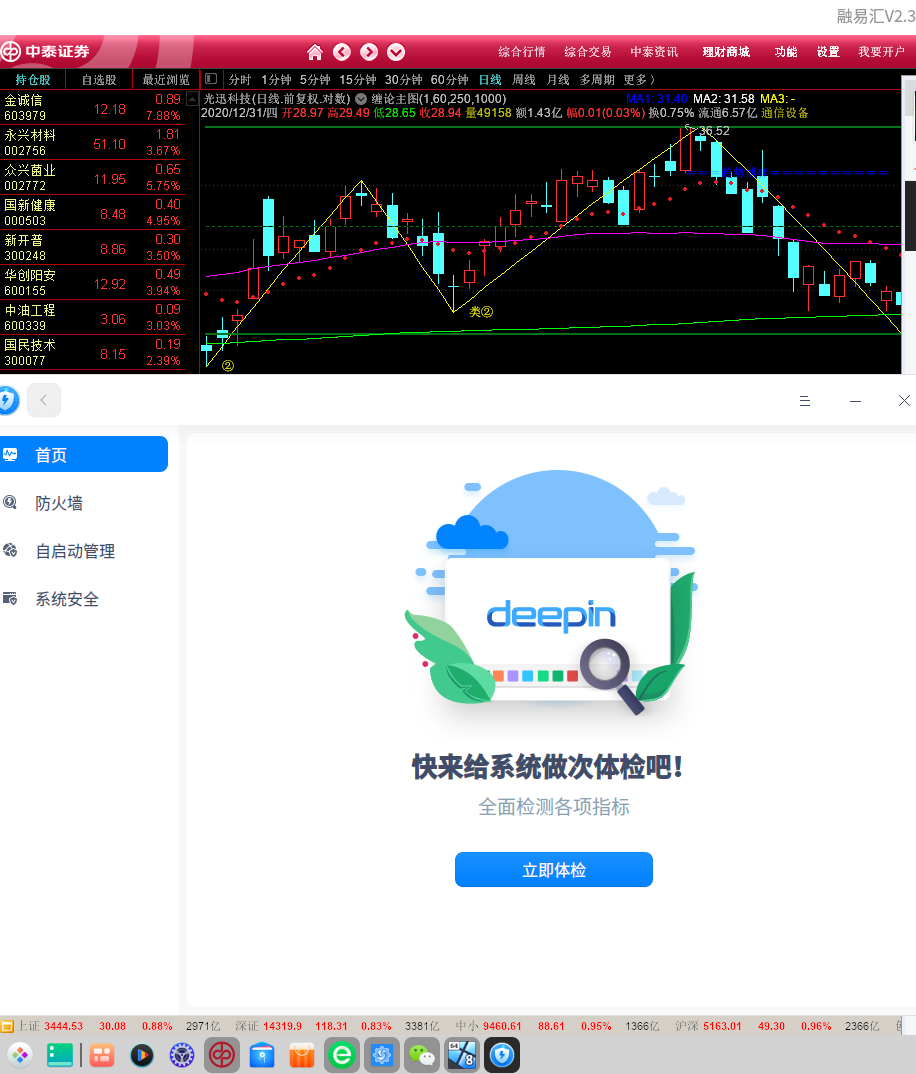Open the teal desktop icon in dock
The height and width of the screenshot is (1074, 916).
point(60,1056)
